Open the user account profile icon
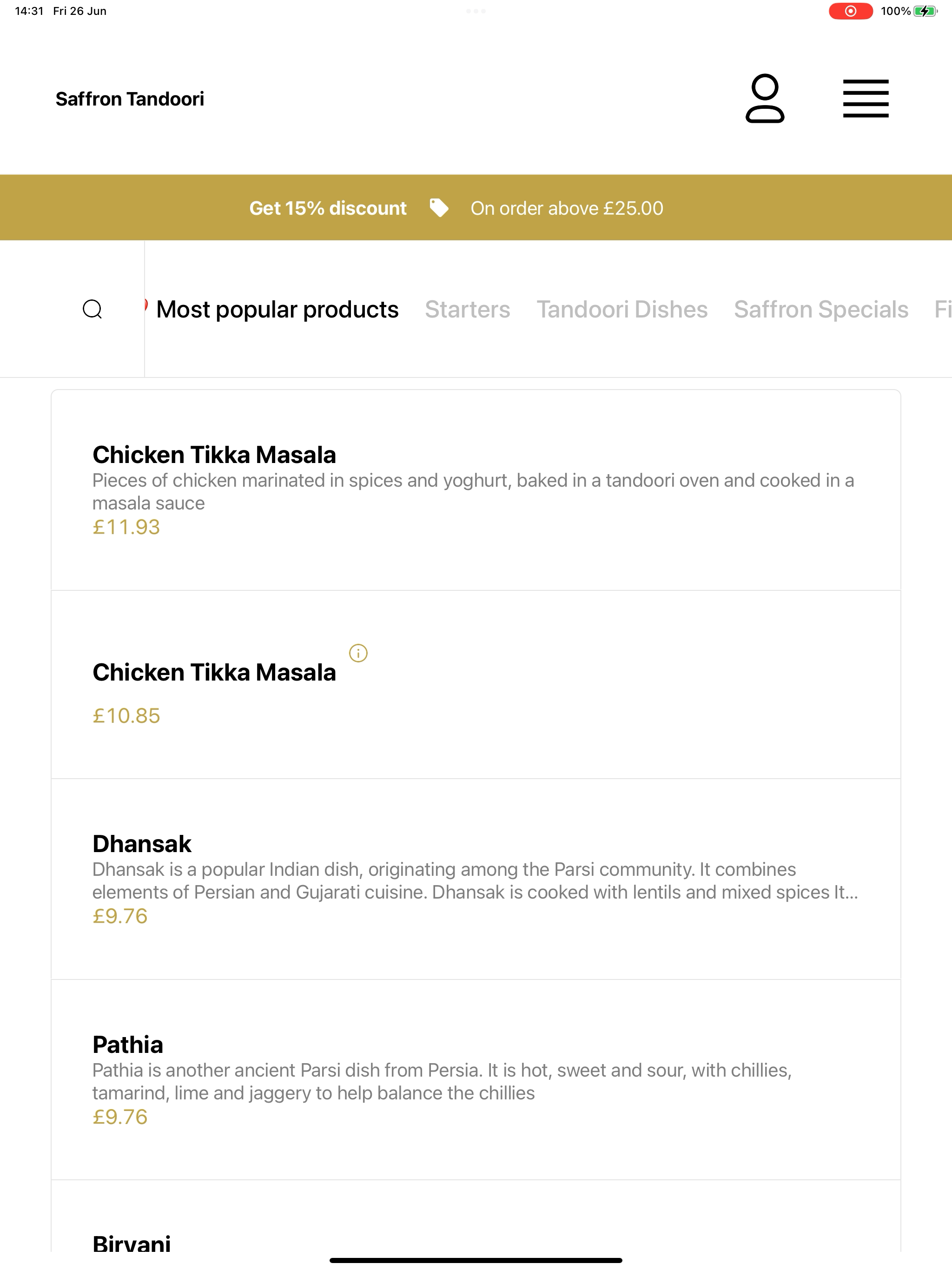This screenshot has height=1270, width=952. (764, 98)
